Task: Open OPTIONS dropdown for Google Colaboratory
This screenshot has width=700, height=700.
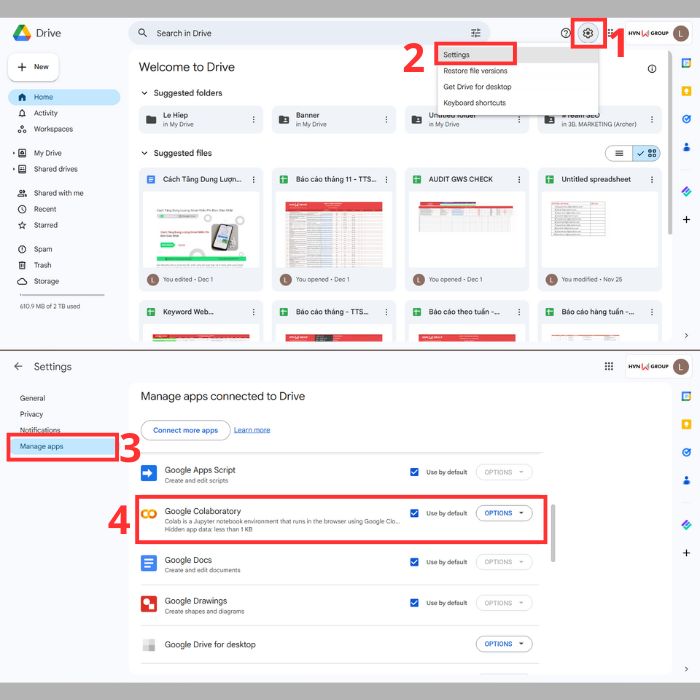Action: (504, 513)
